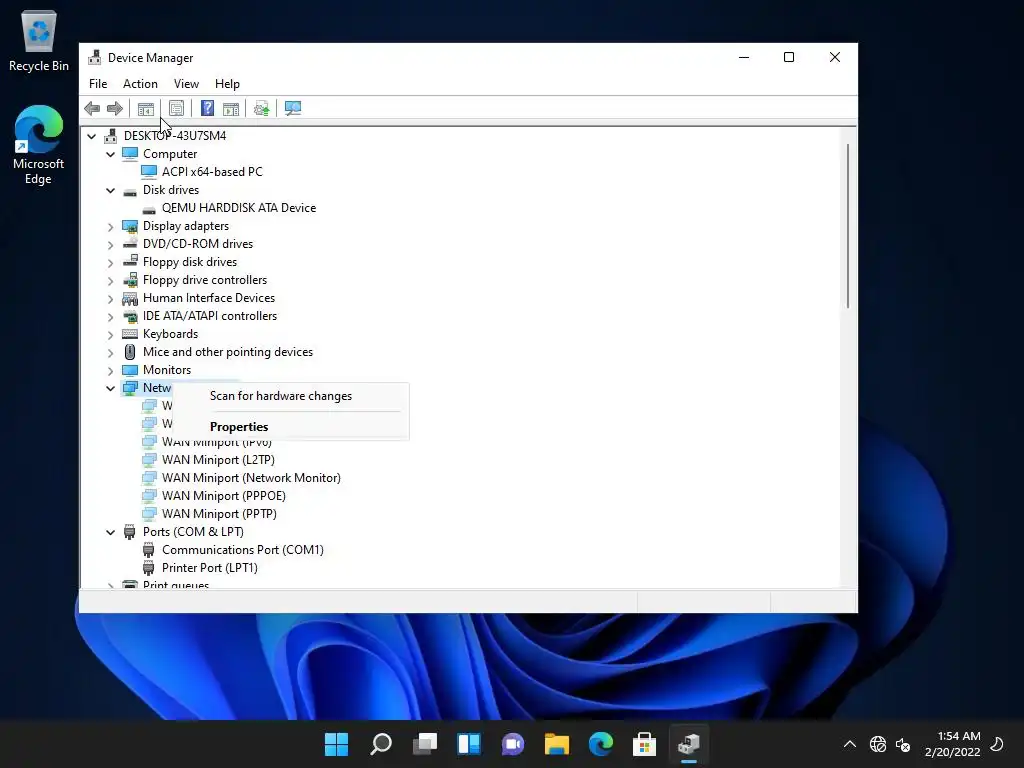Image resolution: width=1024 pixels, height=768 pixels.
Task: Open the Recycle Bin desktop icon
Action: (x=39, y=40)
